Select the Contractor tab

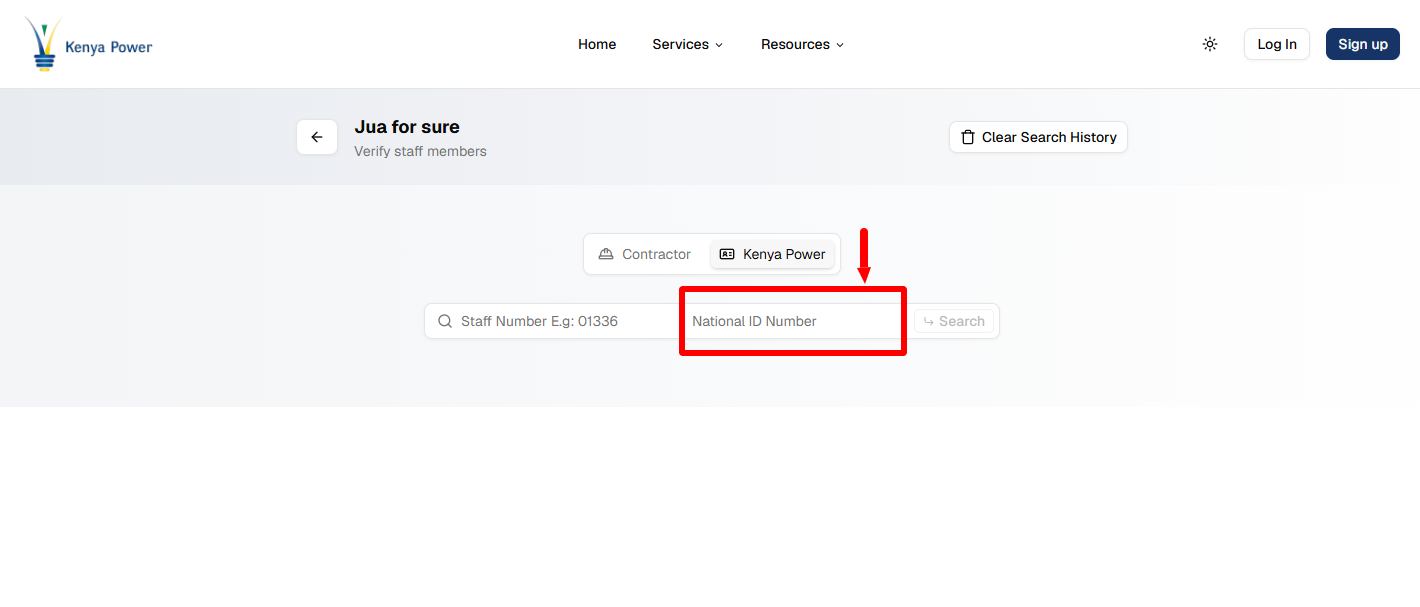click(x=645, y=254)
